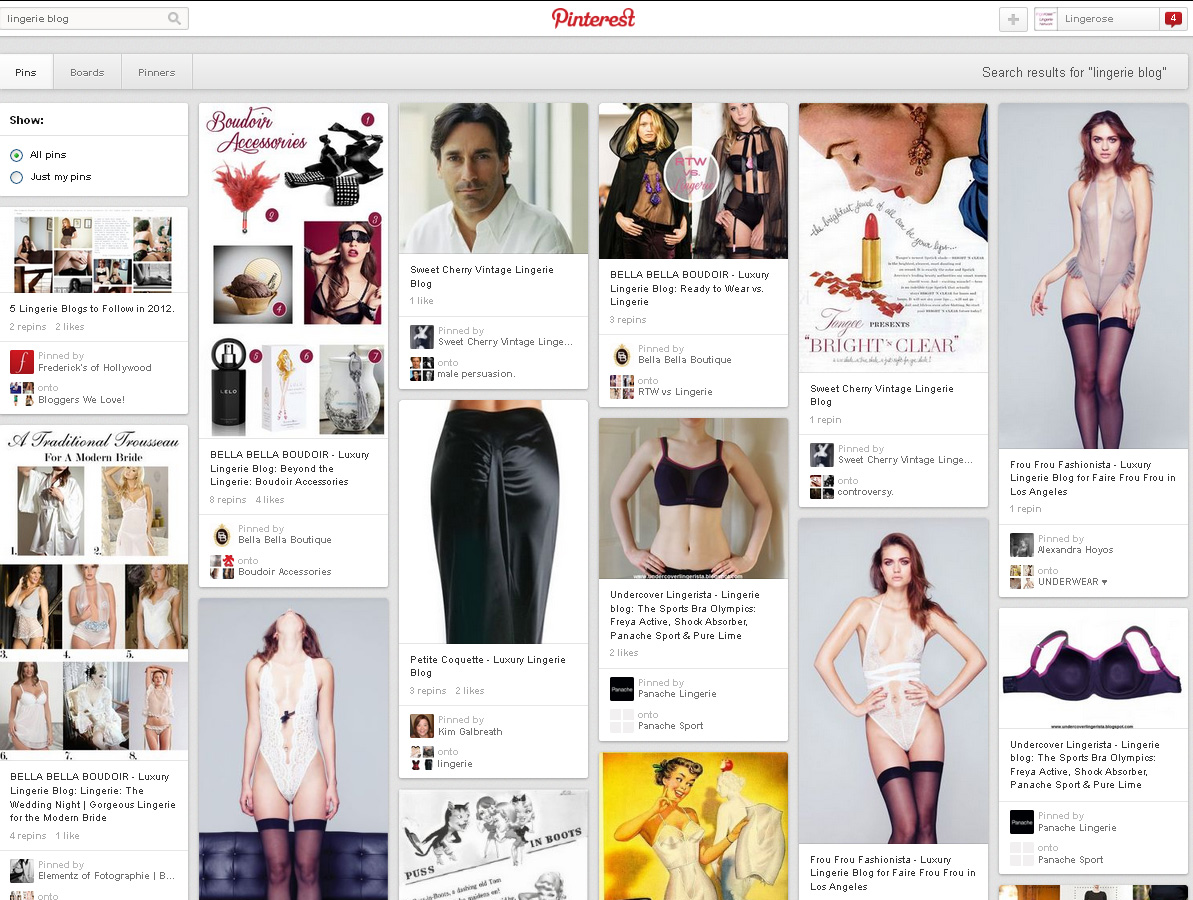This screenshot has height=900, width=1193.
Task: Open the Tangee Bright N Clear lipstick ad
Action: pyautogui.click(x=893, y=237)
